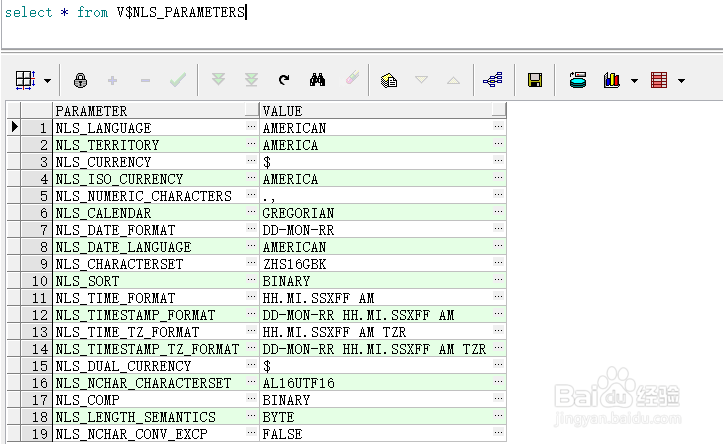
Task: Click the select-all corner cell of grid
Action: point(13,111)
